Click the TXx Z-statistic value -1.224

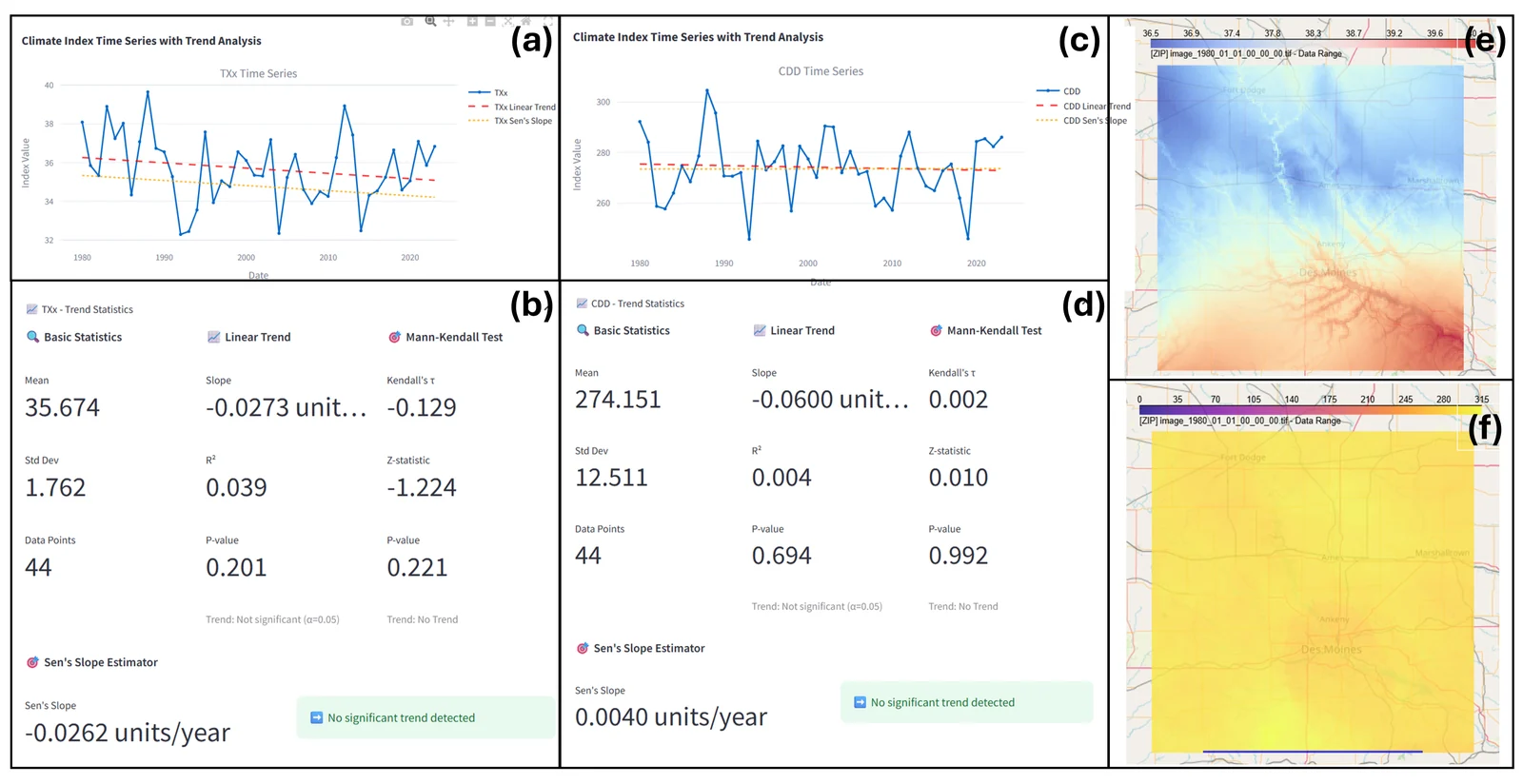click(422, 487)
